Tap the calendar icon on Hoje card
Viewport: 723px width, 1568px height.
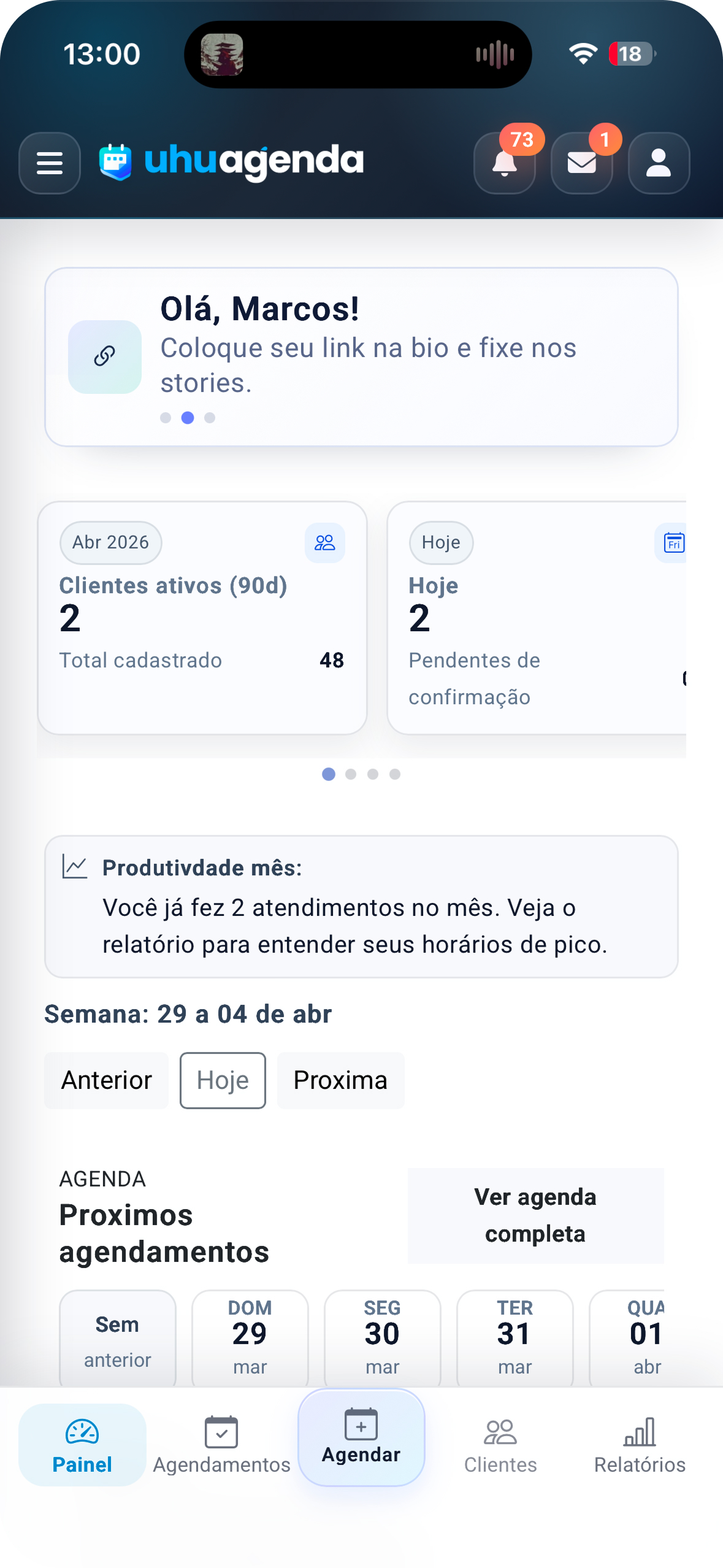(673, 542)
